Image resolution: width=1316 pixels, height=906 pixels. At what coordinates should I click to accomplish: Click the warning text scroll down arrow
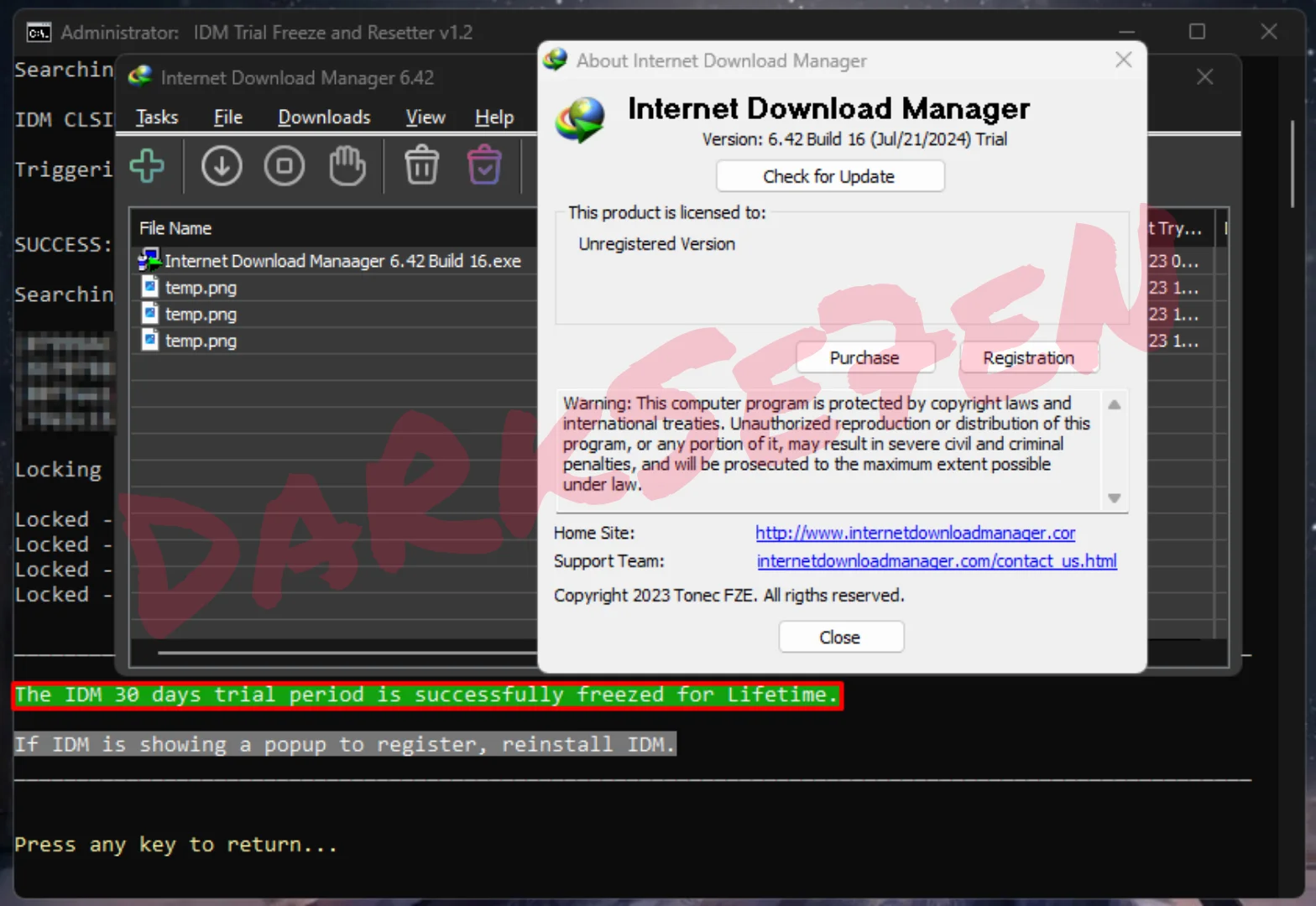tap(1114, 497)
